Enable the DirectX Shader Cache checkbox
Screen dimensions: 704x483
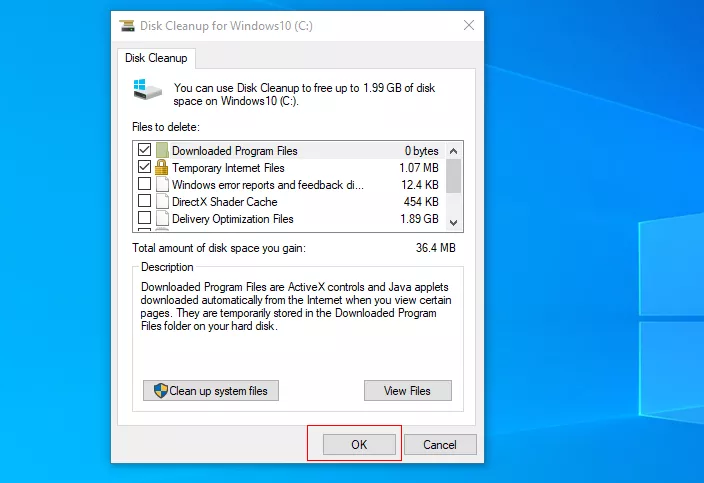point(144,200)
